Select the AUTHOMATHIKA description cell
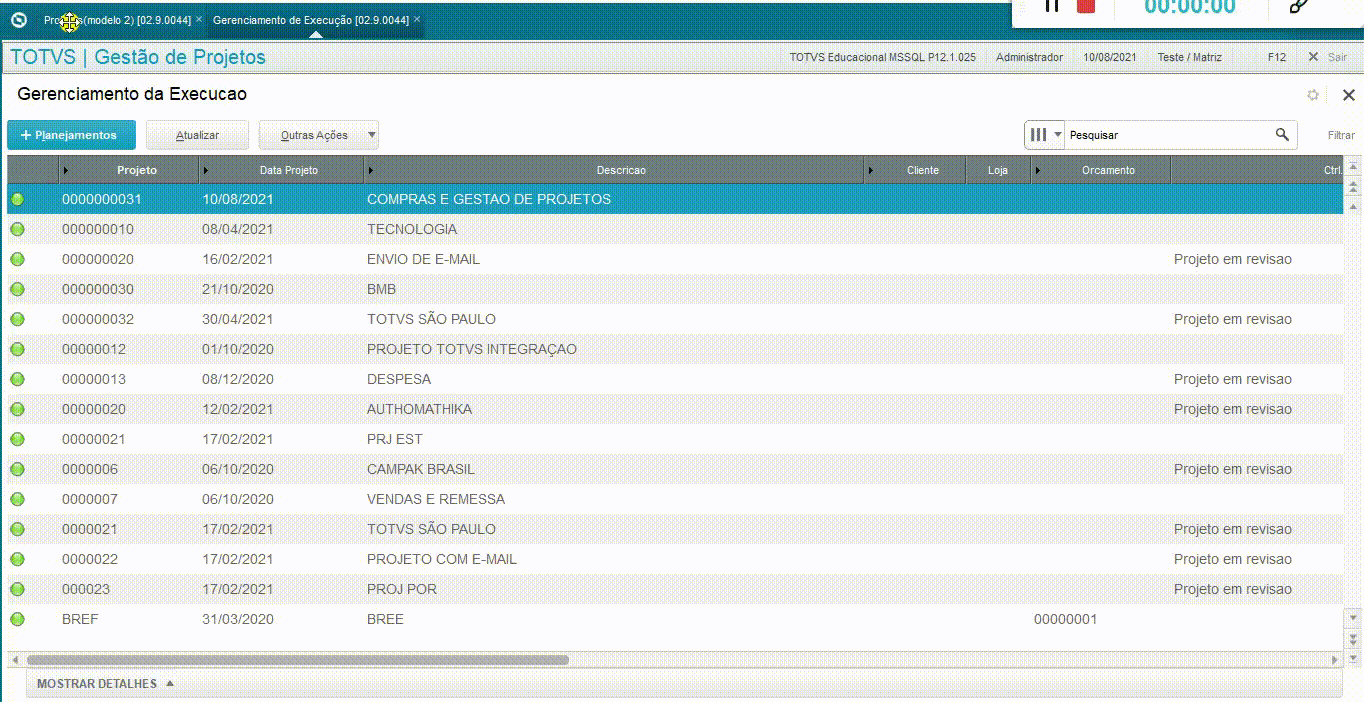1364x702 pixels. [x=419, y=409]
